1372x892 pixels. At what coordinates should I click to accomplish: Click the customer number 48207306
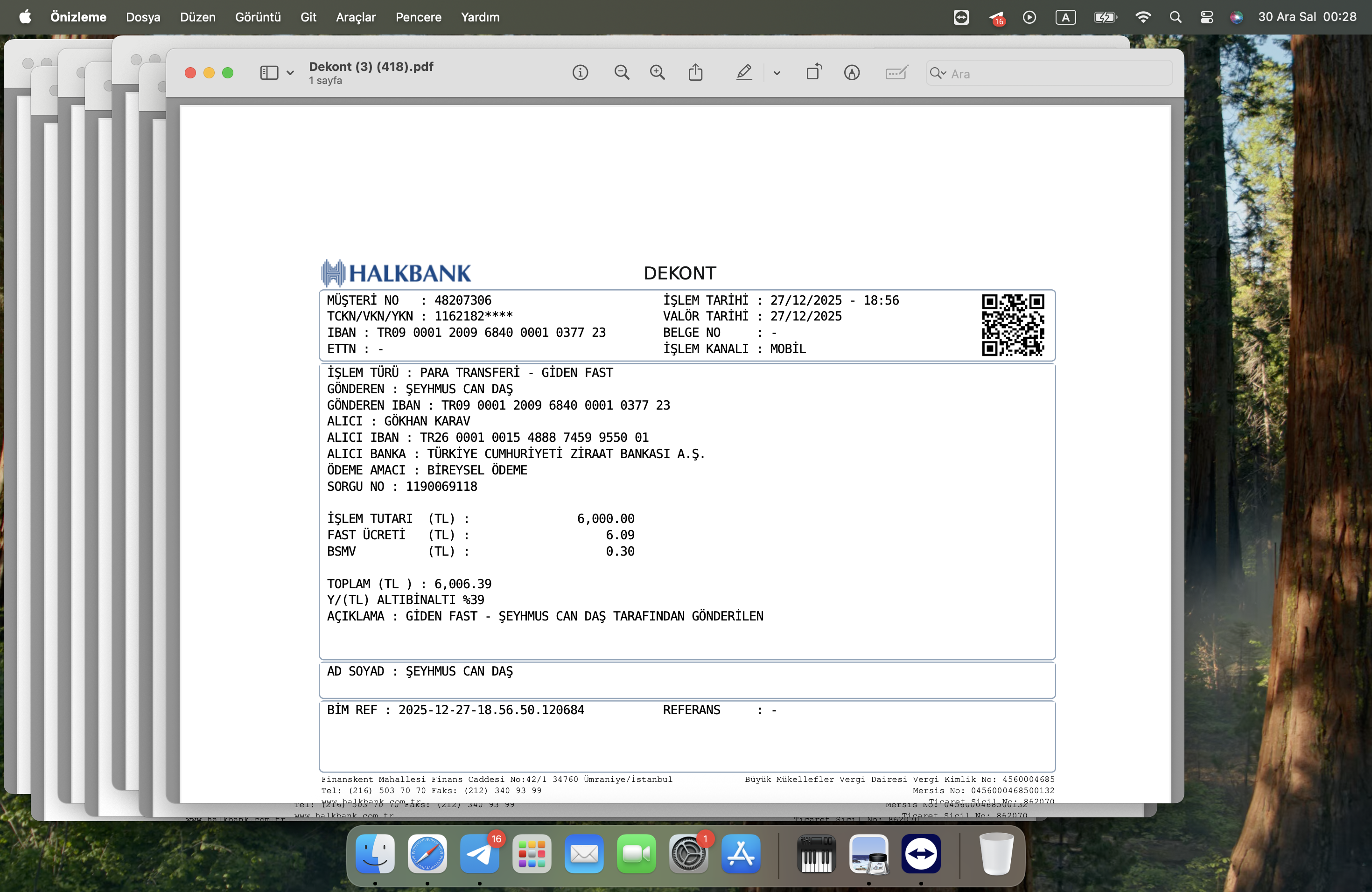coord(463,300)
